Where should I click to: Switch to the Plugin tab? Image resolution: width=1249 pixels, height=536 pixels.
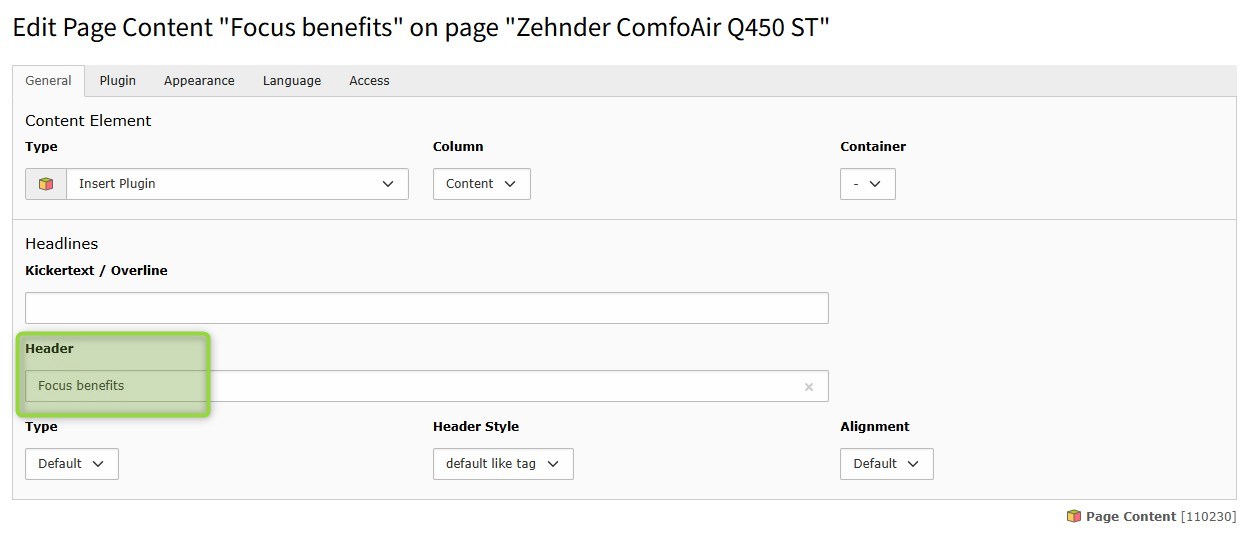118,81
